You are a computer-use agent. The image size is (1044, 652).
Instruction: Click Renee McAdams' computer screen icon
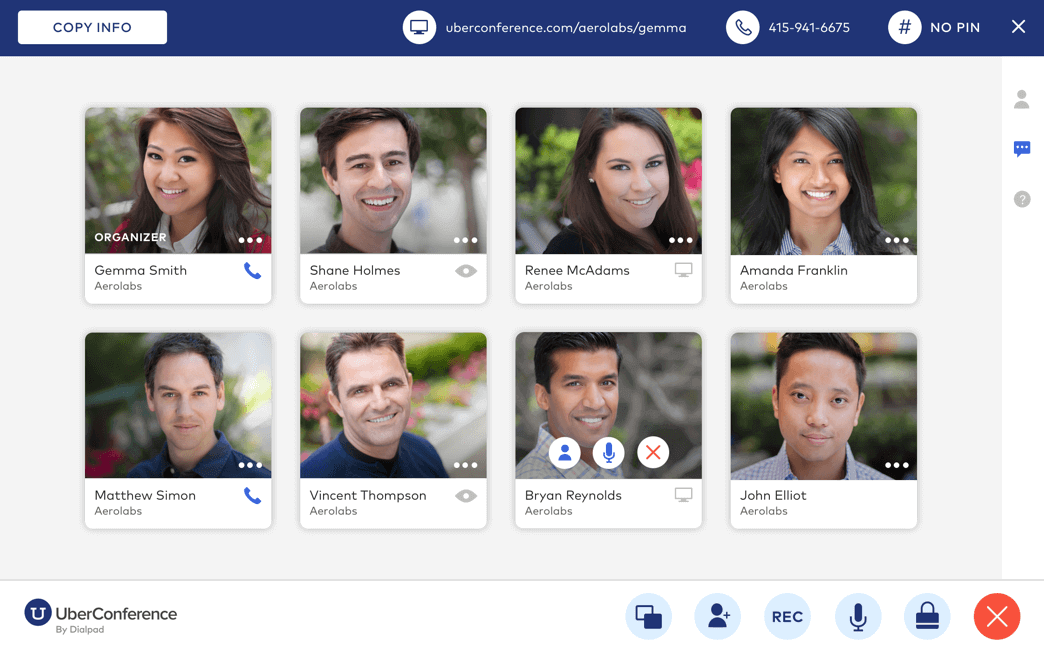(x=683, y=270)
